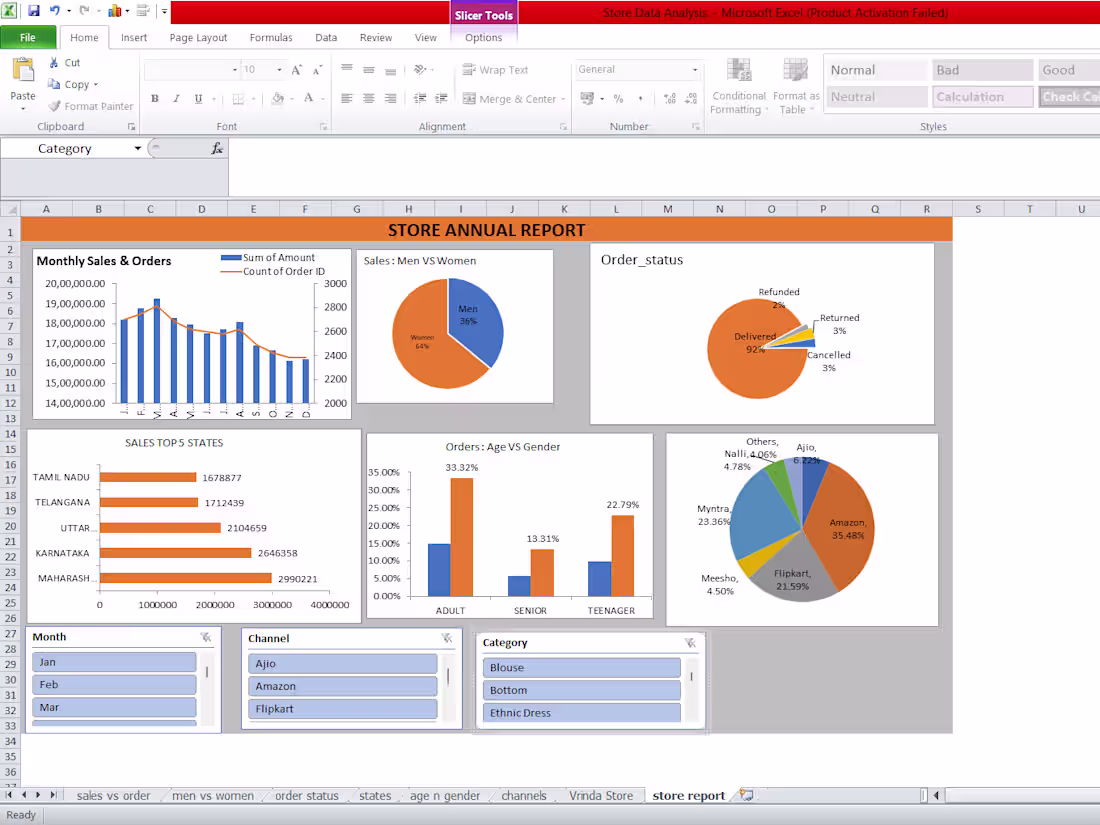Click the Decrease Decimal icon
The height and width of the screenshot is (825, 1100).
[x=691, y=98]
